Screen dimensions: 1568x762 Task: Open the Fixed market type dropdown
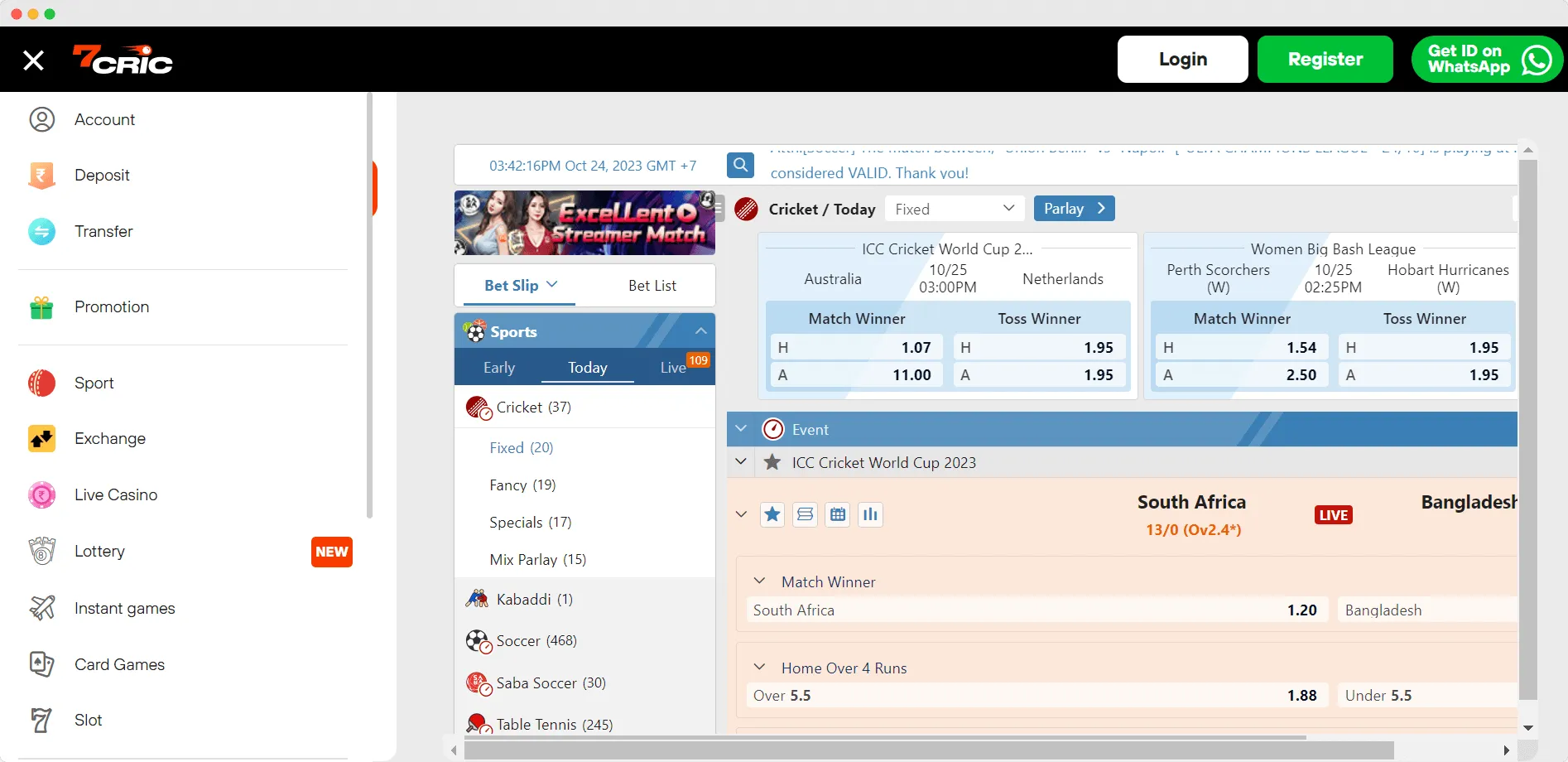pyautogui.click(x=955, y=209)
